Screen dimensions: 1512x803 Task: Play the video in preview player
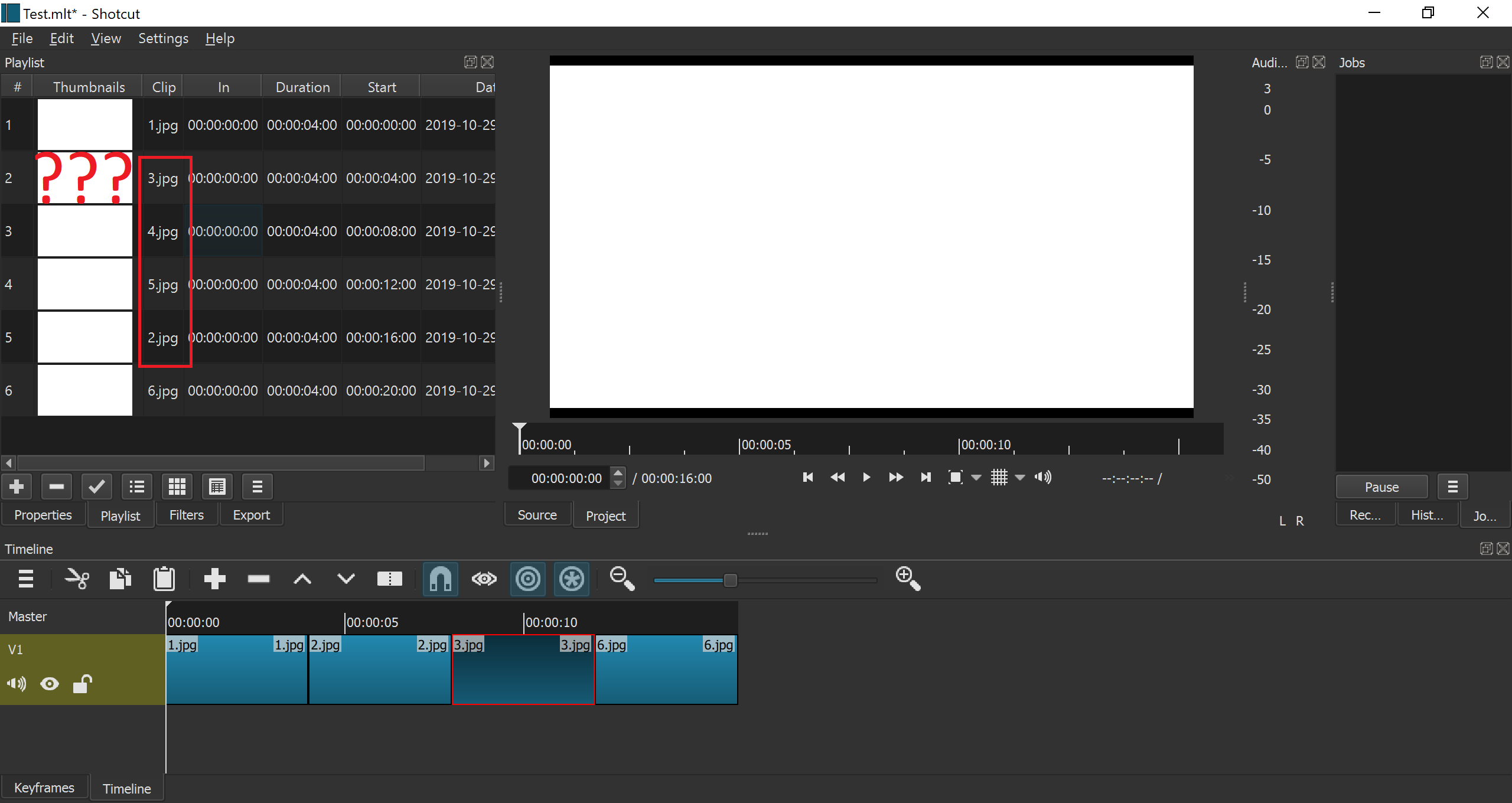pos(866,478)
